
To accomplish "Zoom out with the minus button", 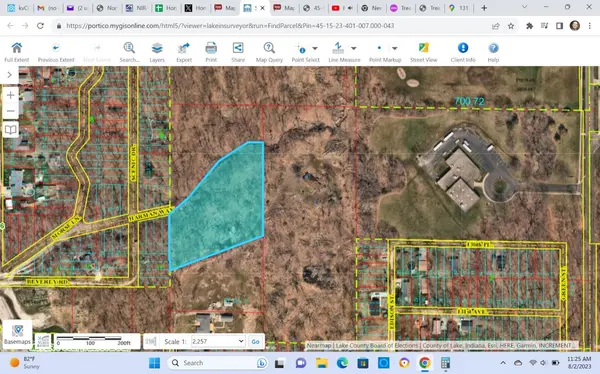I will tap(10, 111).
